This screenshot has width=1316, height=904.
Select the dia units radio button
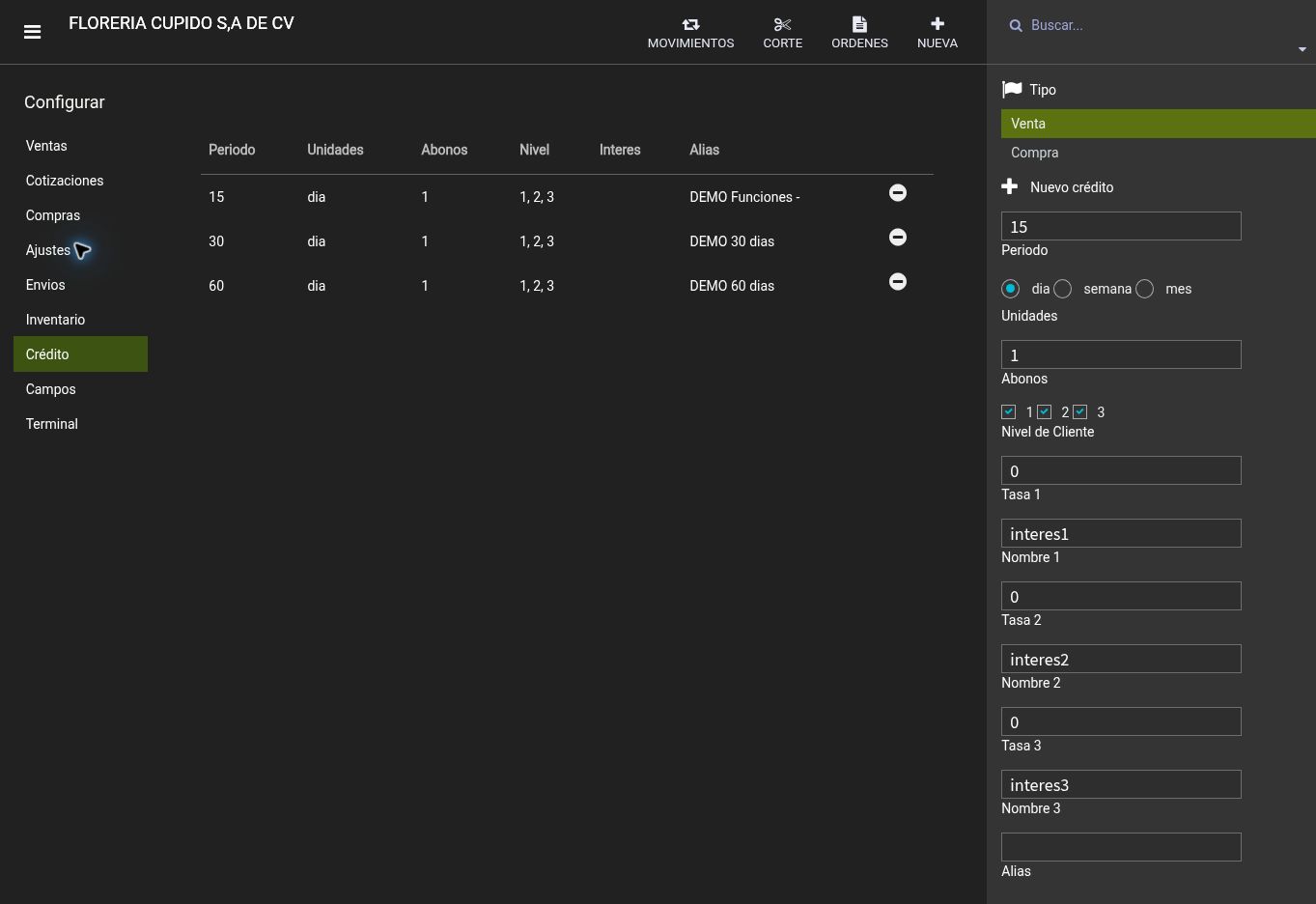pyautogui.click(x=1011, y=289)
